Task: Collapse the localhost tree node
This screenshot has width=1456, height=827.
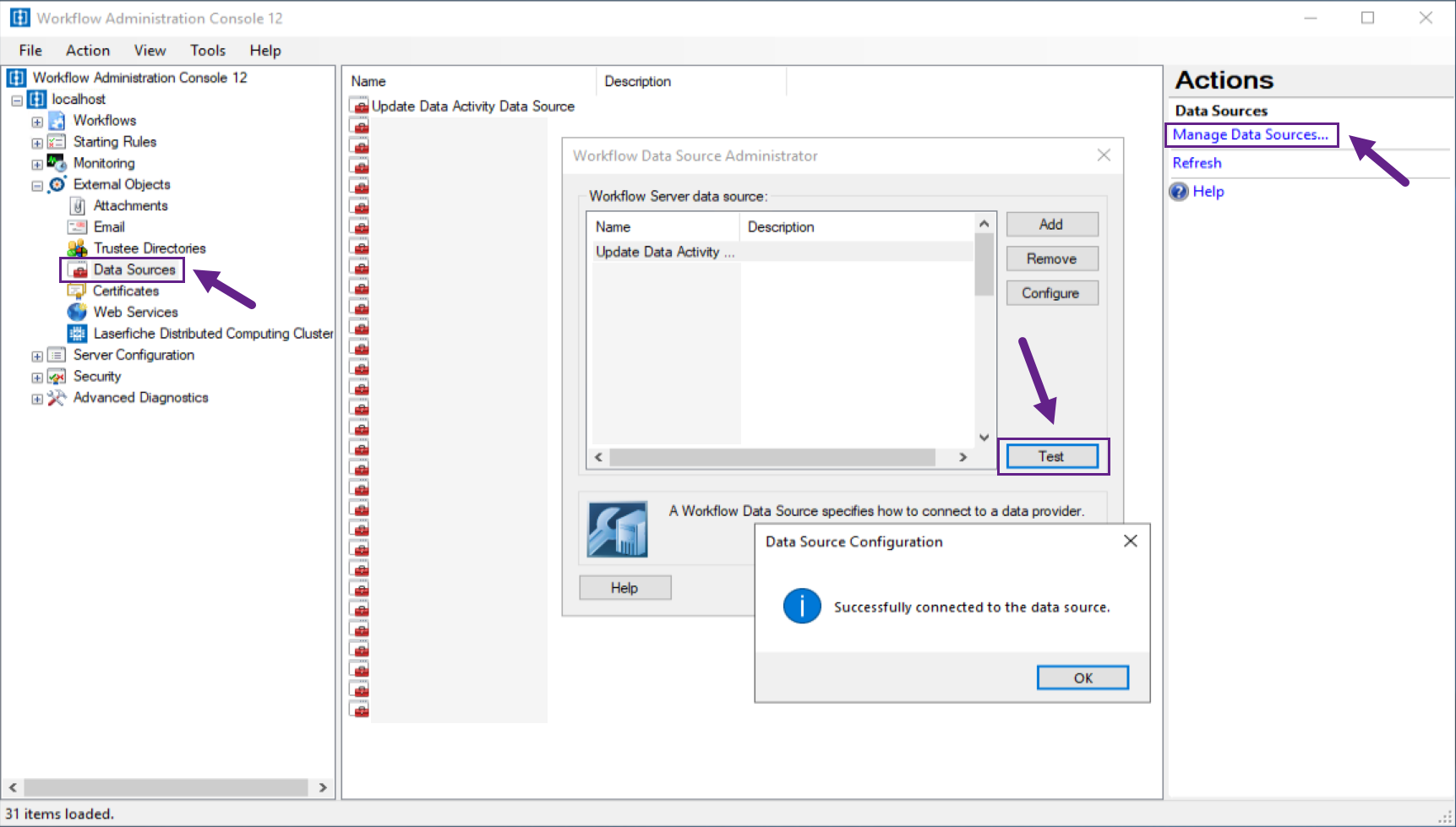Action: (17, 101)
